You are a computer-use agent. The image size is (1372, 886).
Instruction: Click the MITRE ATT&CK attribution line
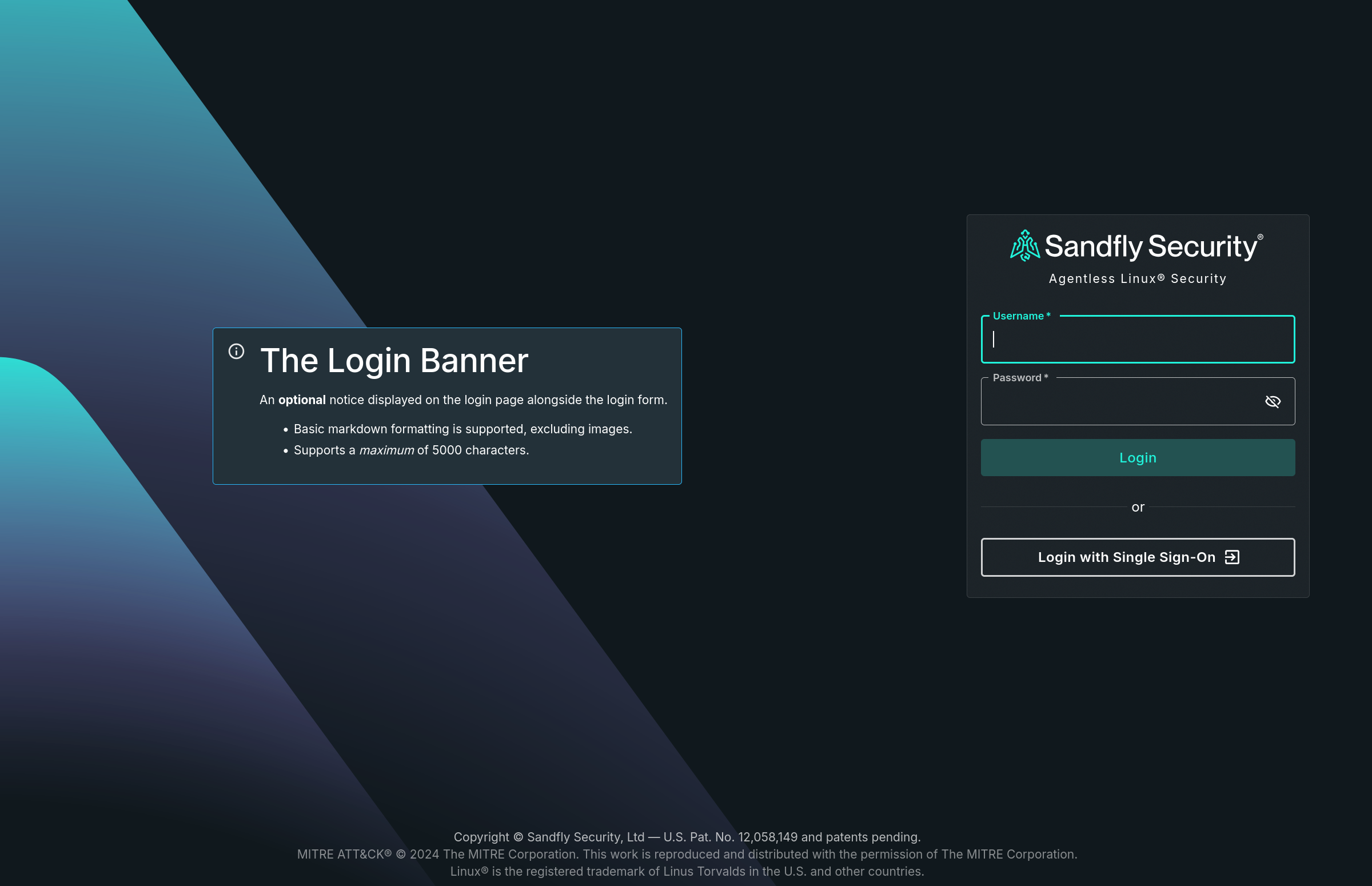(x=687, y=855)
